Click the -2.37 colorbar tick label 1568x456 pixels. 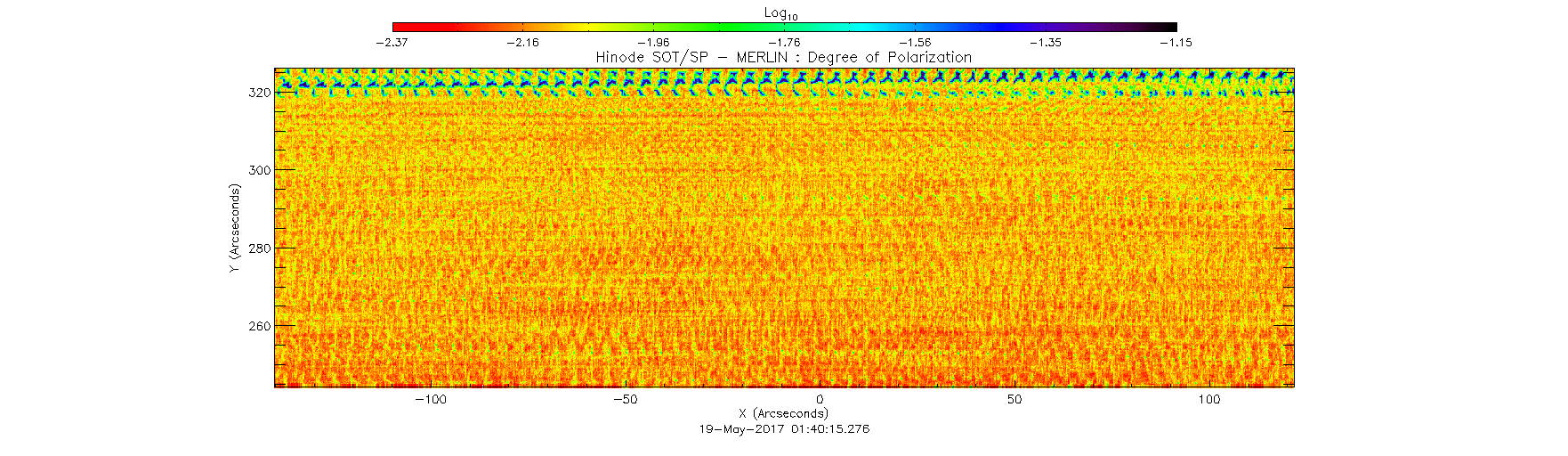[392, 42]
